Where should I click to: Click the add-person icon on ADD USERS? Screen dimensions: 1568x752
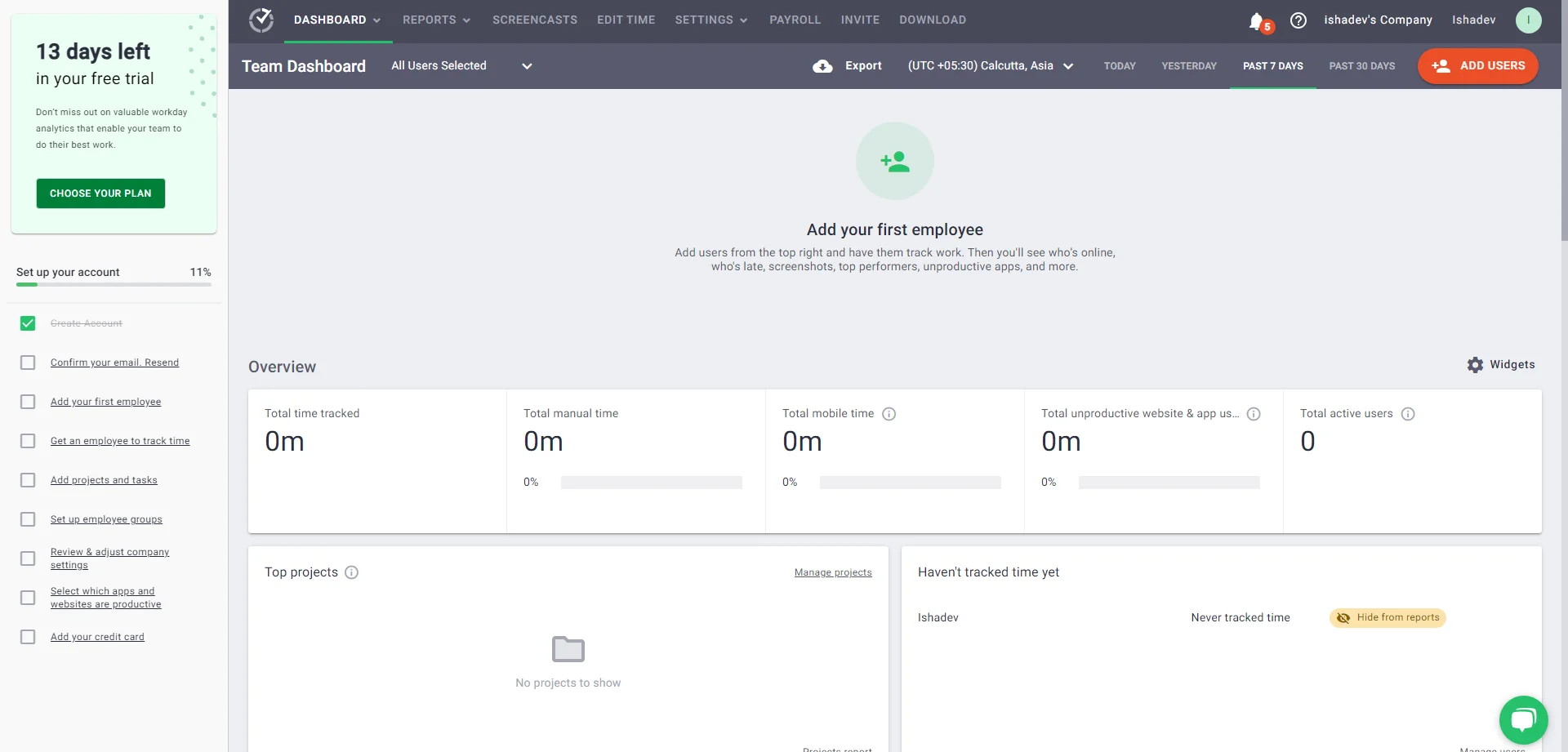coord(1441,66)
